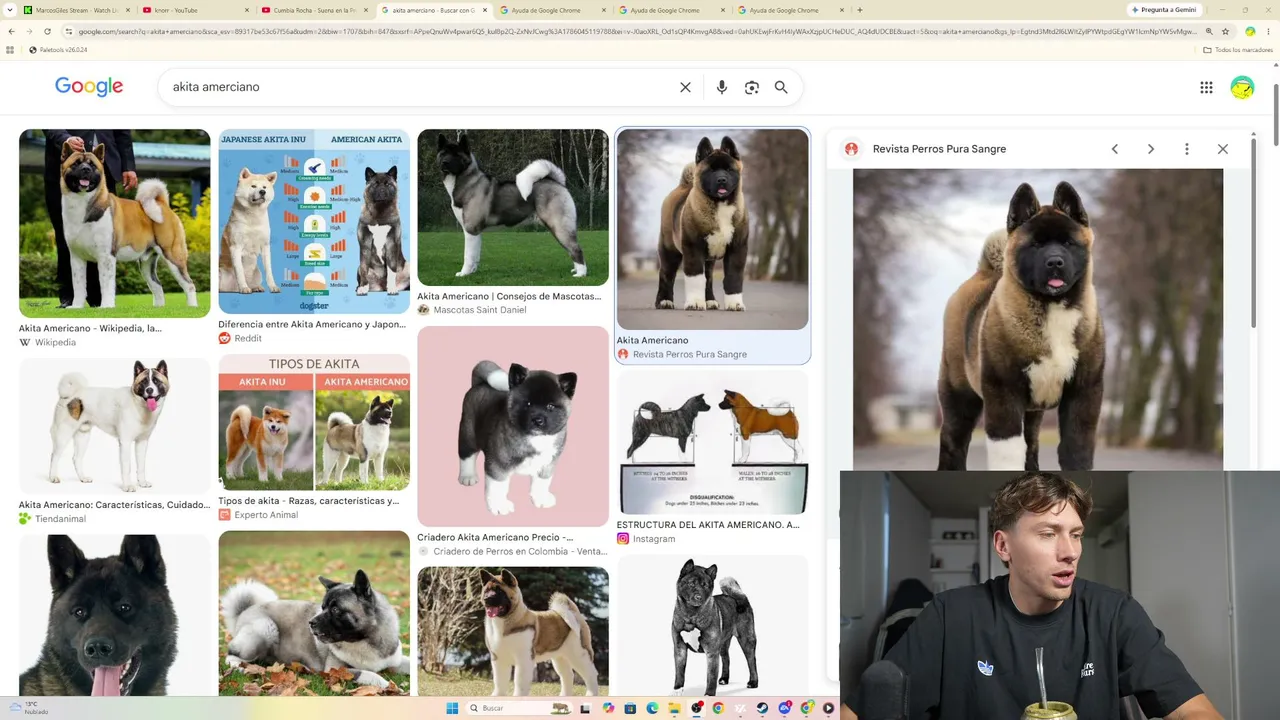Open Akita Americano | Consejos de Mascotas link
Image resolution: width=1280 pixels, height=720 pixels.
pos(509,296)
